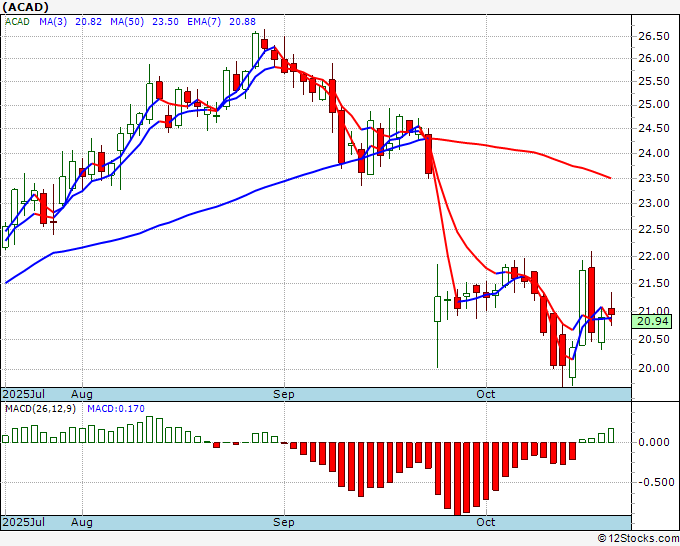Click the 23.00 price axis label
Viewport: 680px width, 546px height.
[654, 203]
